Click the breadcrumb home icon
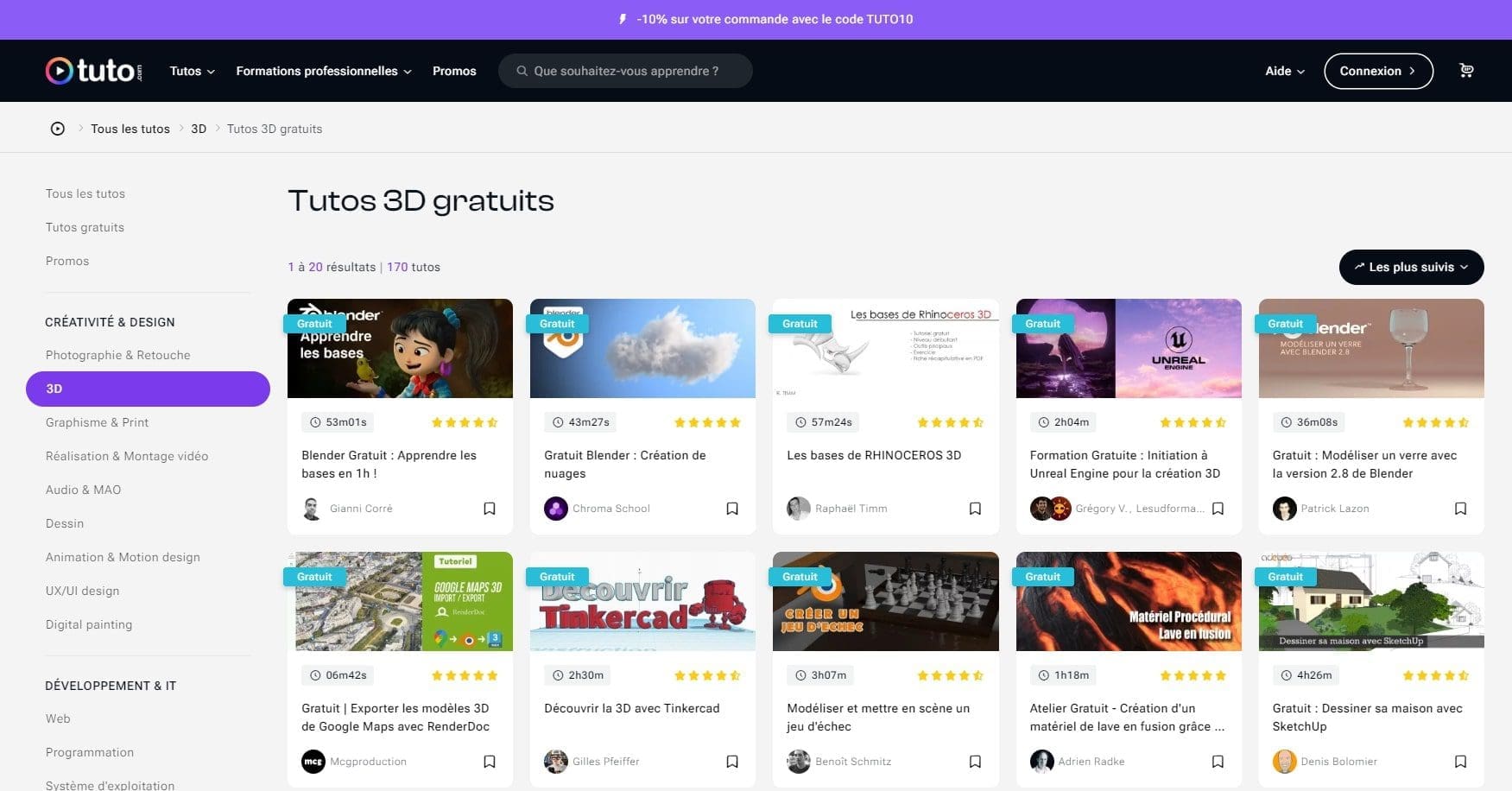 (58, 129)
